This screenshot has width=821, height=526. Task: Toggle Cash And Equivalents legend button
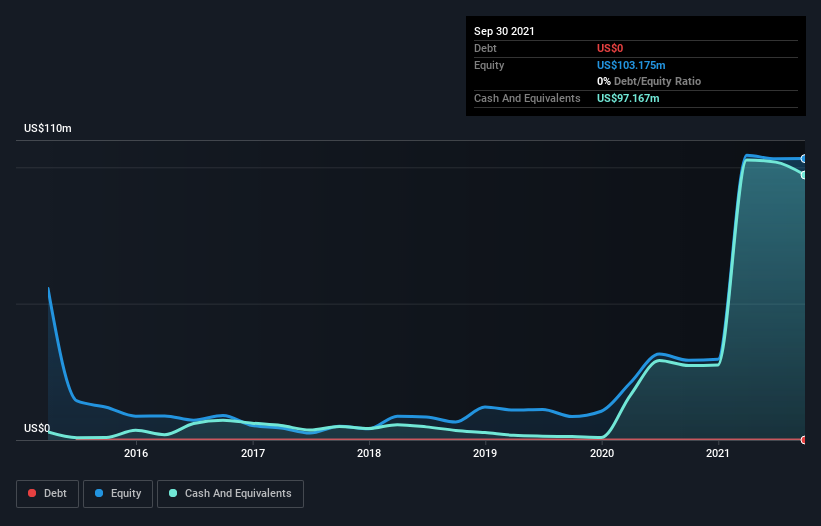230,494
